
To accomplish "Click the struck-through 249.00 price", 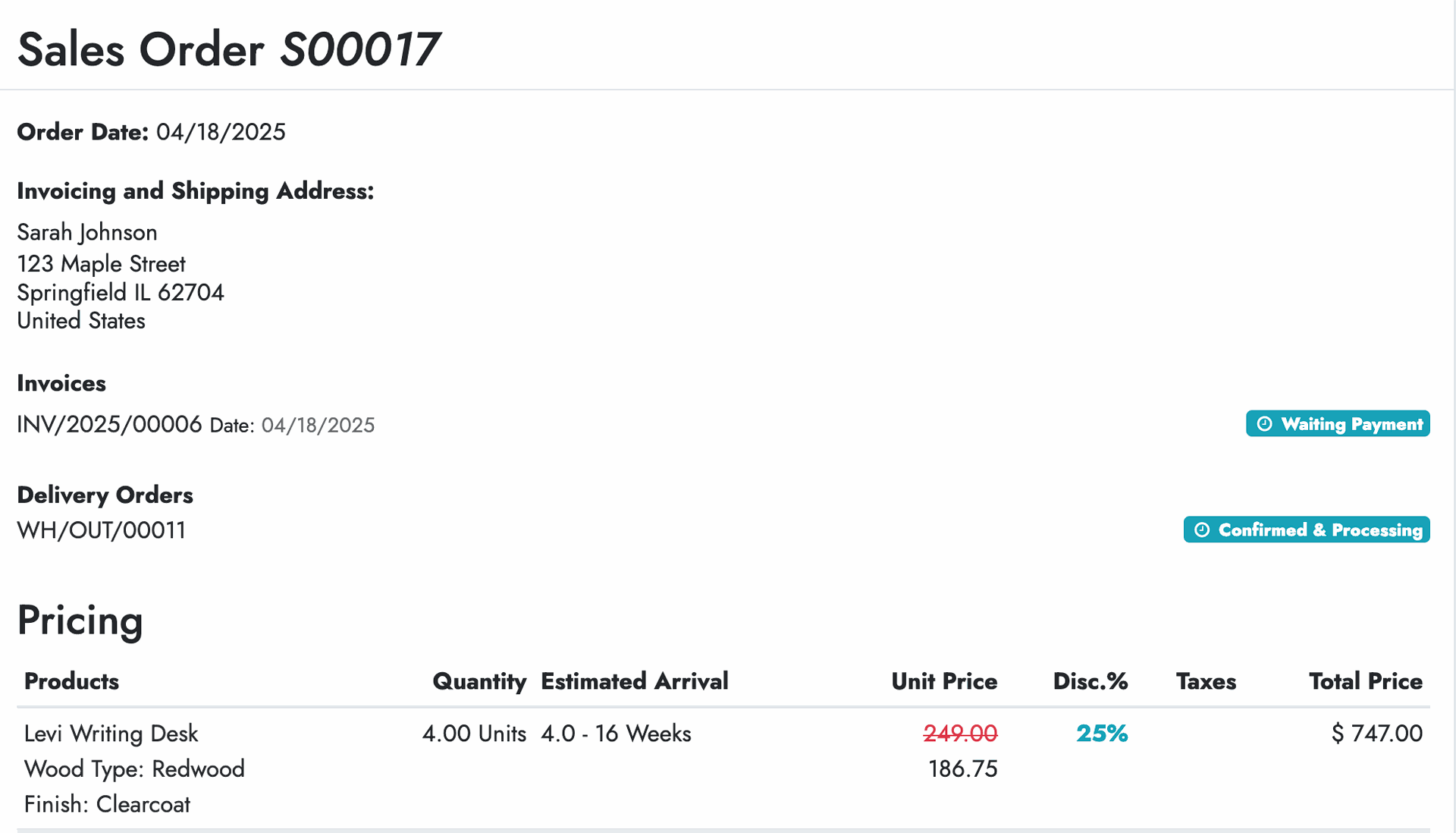I will [x=960, y=734].
